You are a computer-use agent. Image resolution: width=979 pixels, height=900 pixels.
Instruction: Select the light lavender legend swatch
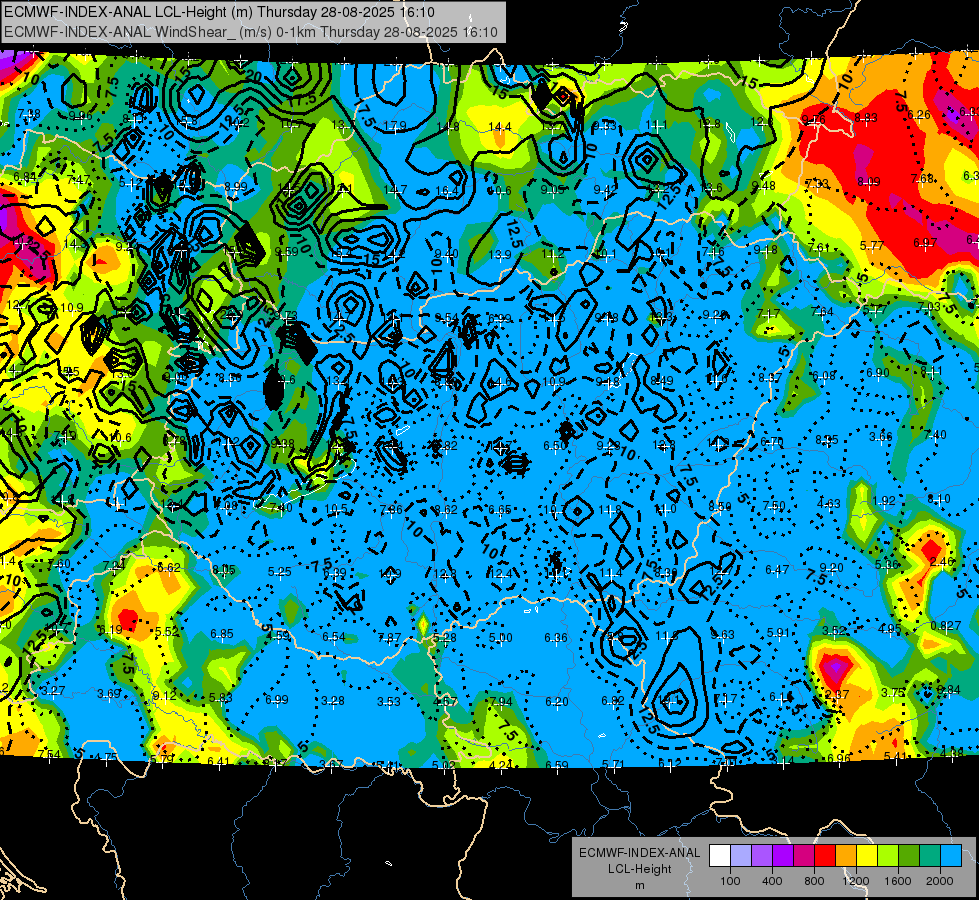point(741,856)
